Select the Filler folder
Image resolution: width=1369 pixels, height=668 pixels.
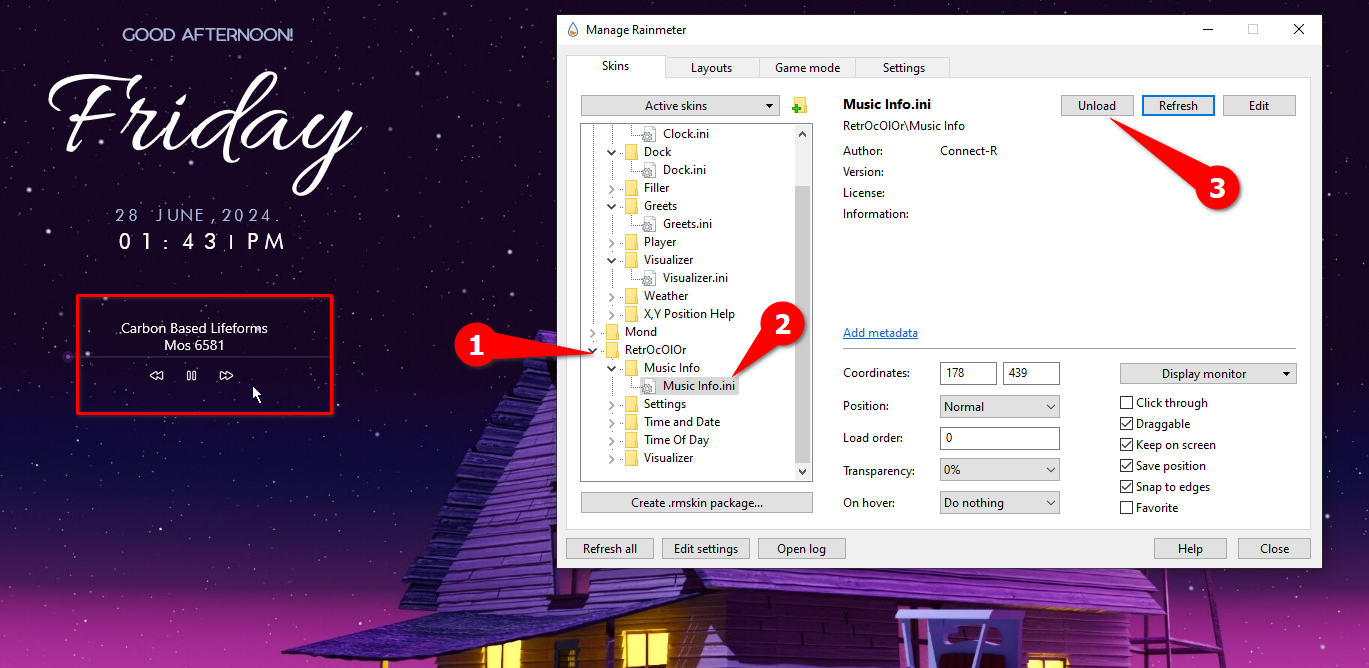[x=656, y=187]
